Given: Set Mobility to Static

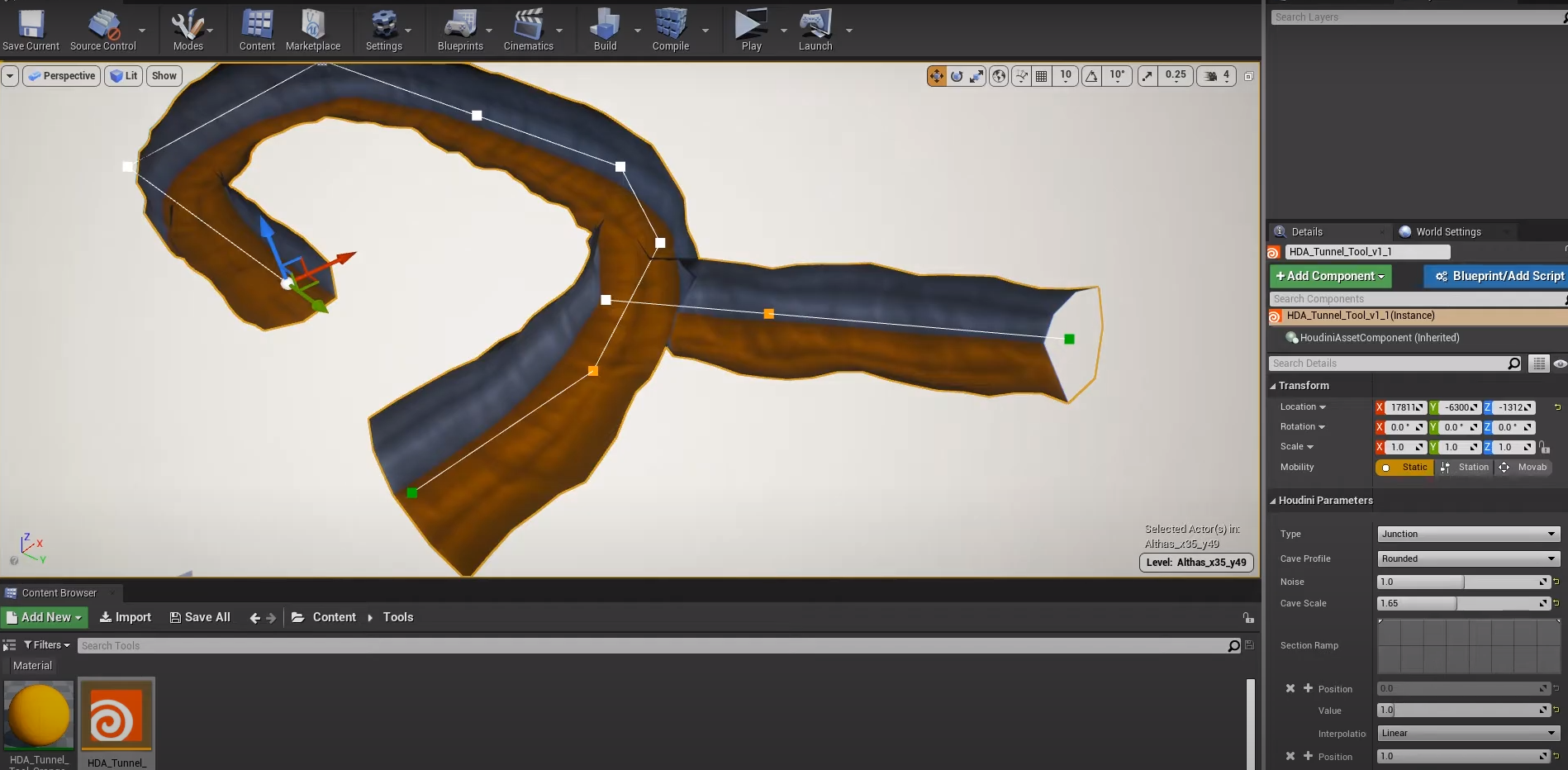Looking at the screenshot, I should [x=1405, y=468].
